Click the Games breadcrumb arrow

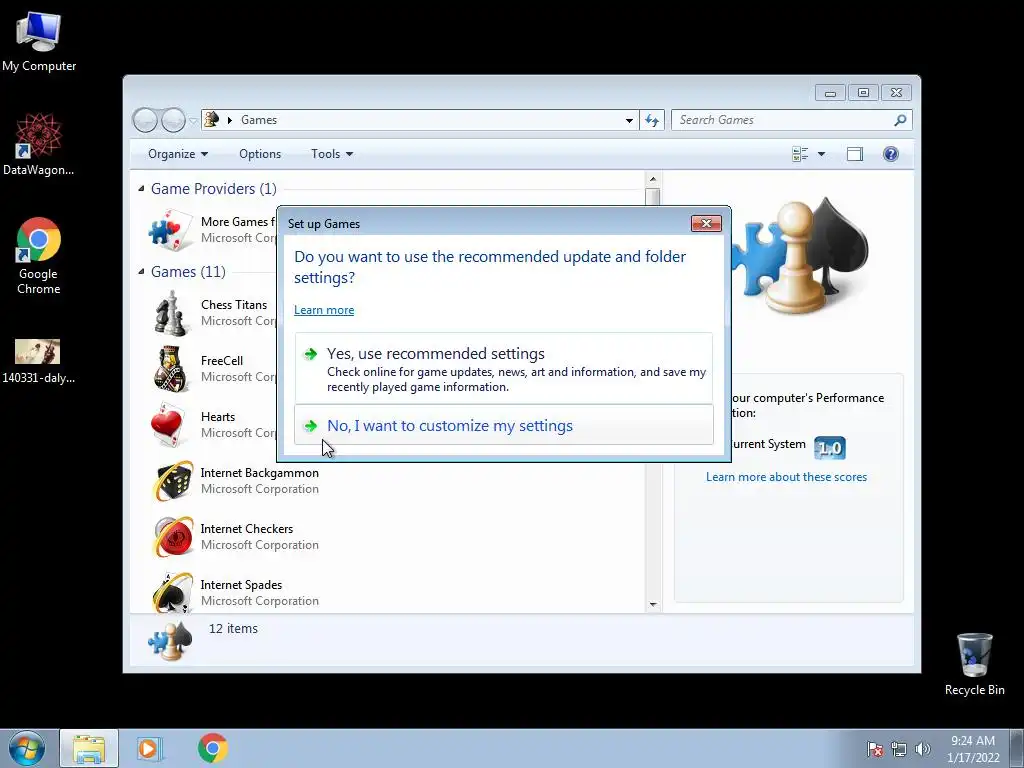(230, 120)
